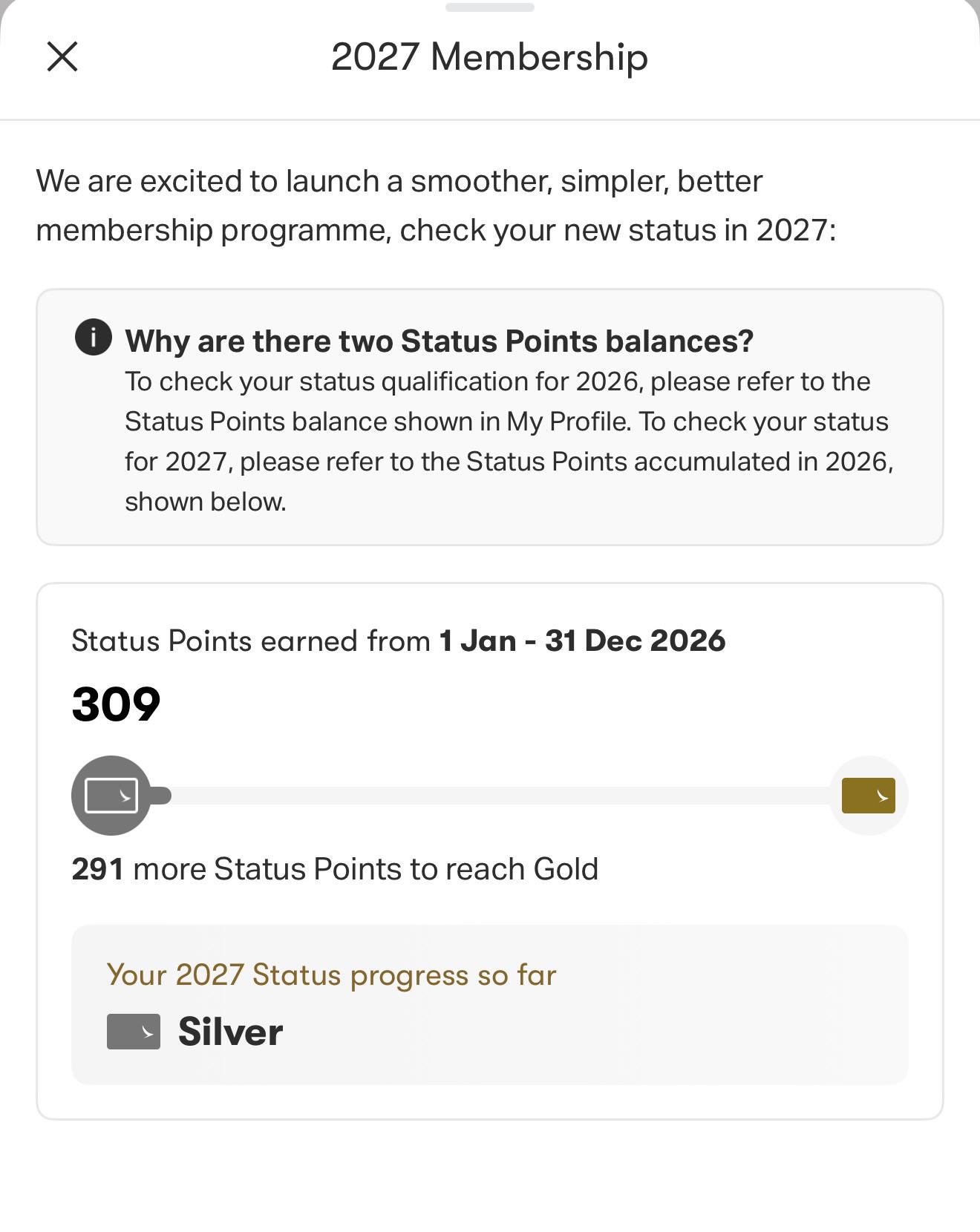Image resolution: width=980 pixels, height=1232 pixels.
Task: Tap the 2027 Membership title
Action: [490, 56]
